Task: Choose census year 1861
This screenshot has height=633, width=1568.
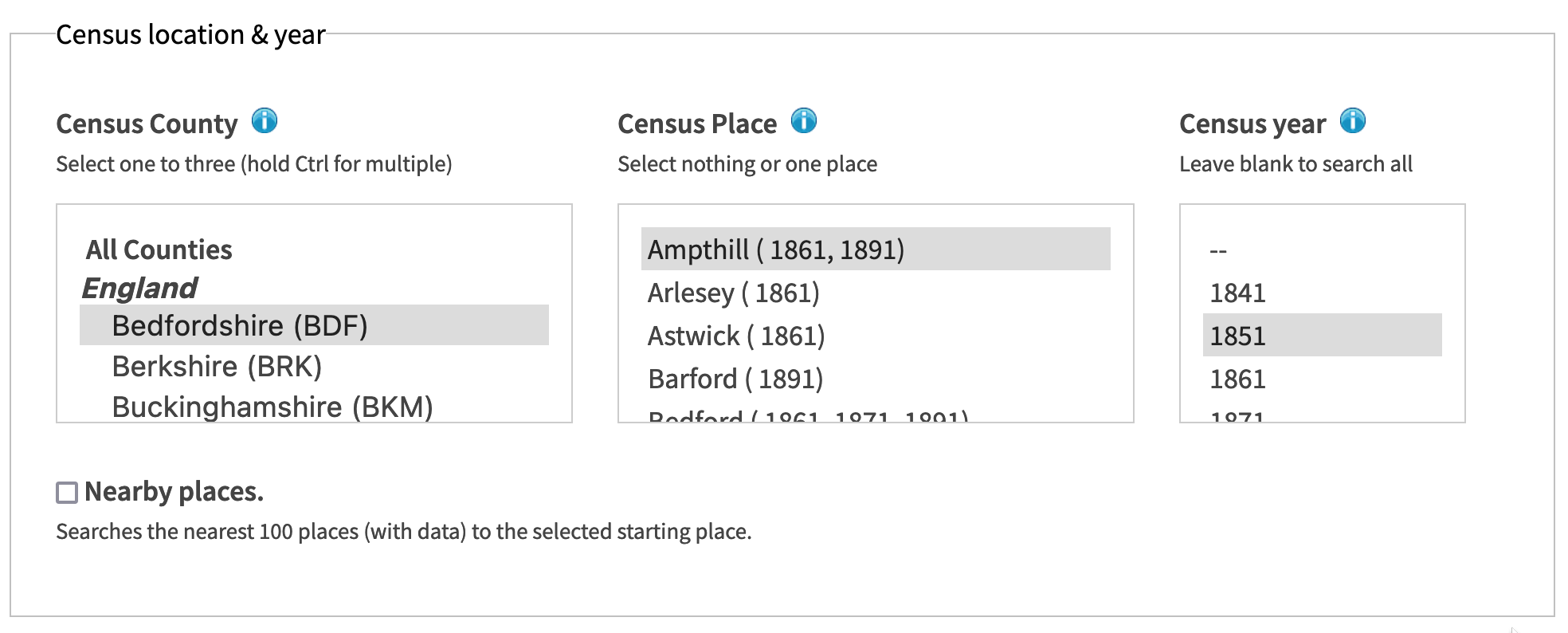Action: (1237, 379)
